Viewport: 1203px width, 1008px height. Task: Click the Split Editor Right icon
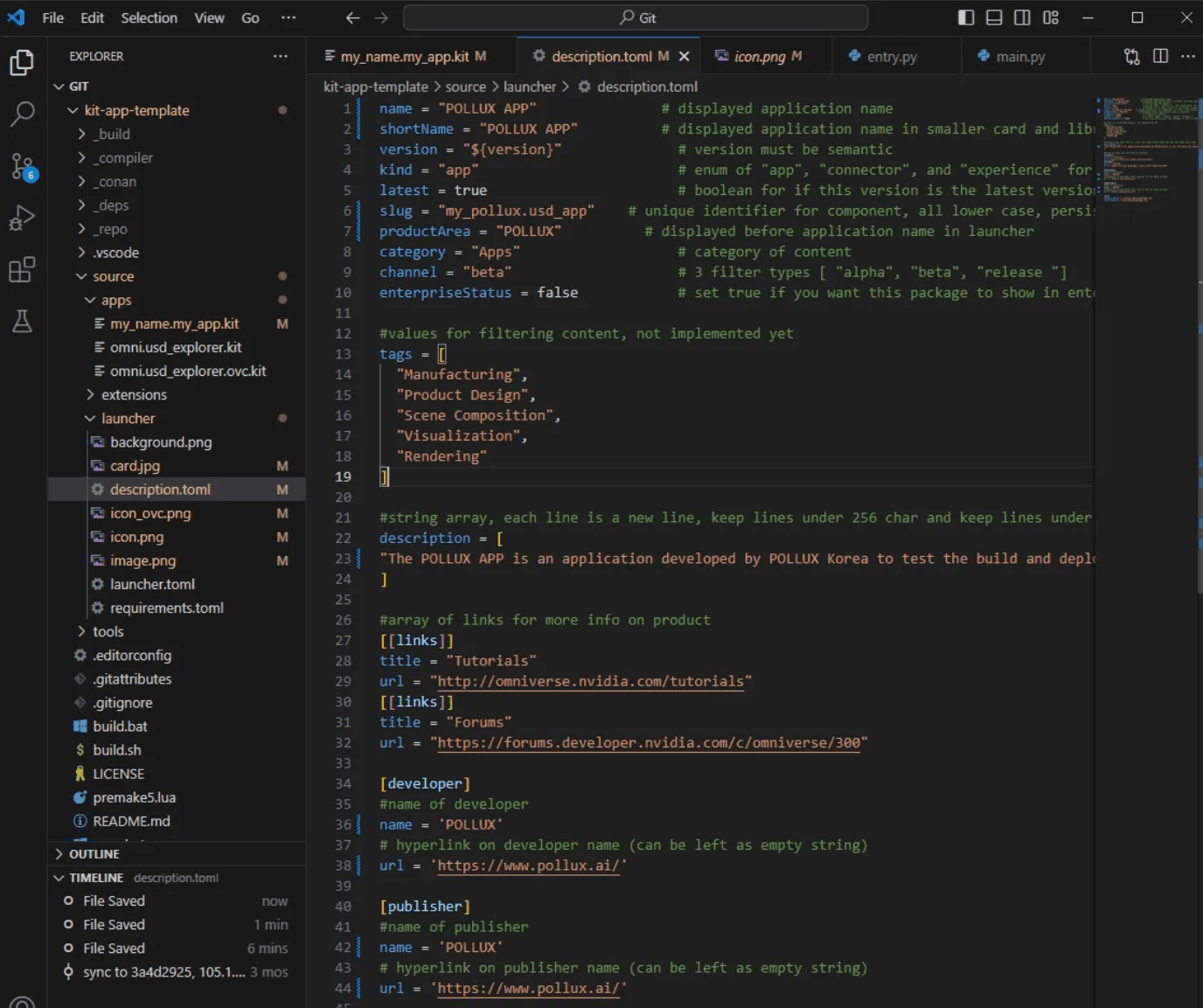(x=1160, y=56)
